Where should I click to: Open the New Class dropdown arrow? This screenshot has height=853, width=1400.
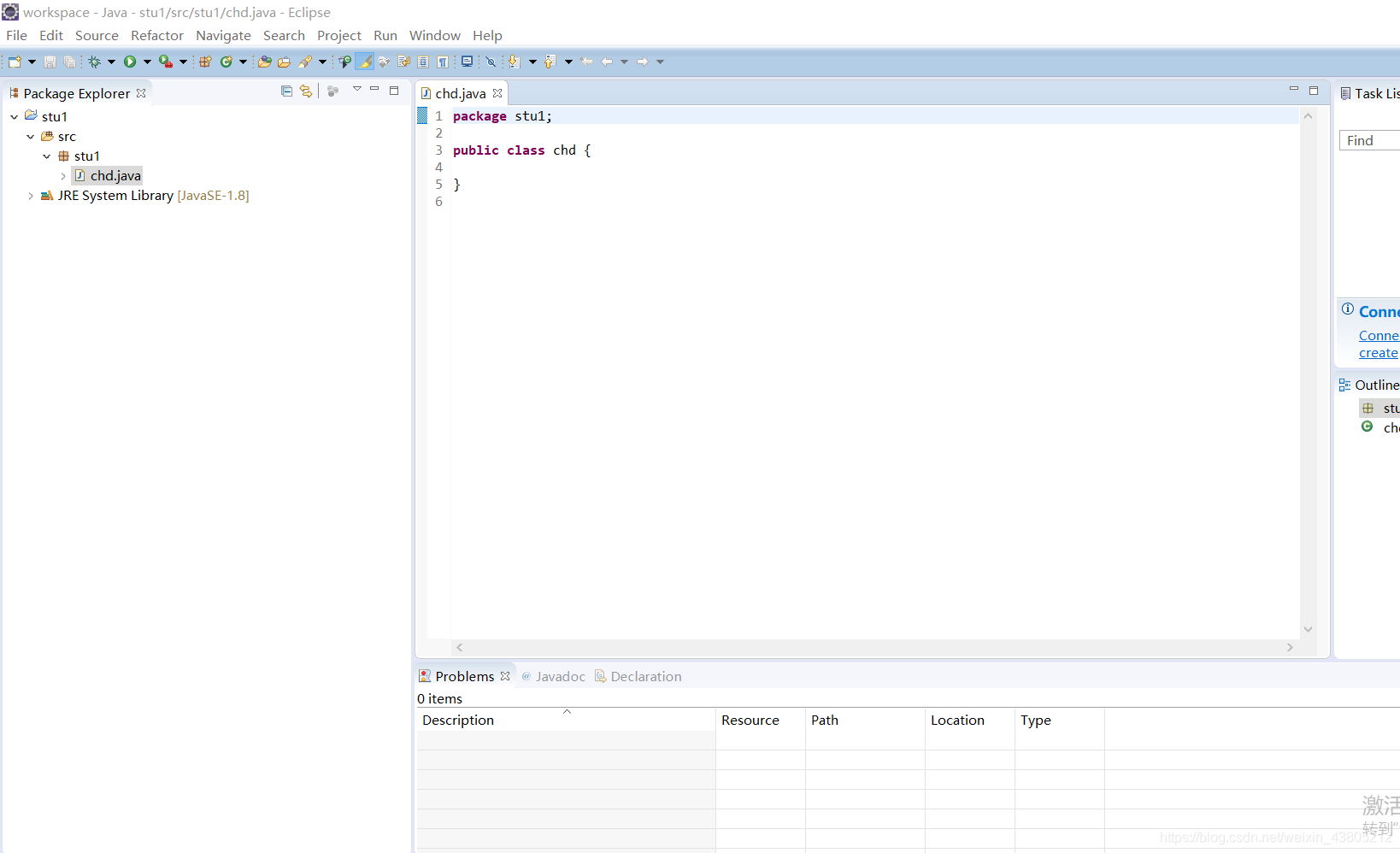[243, 62]
